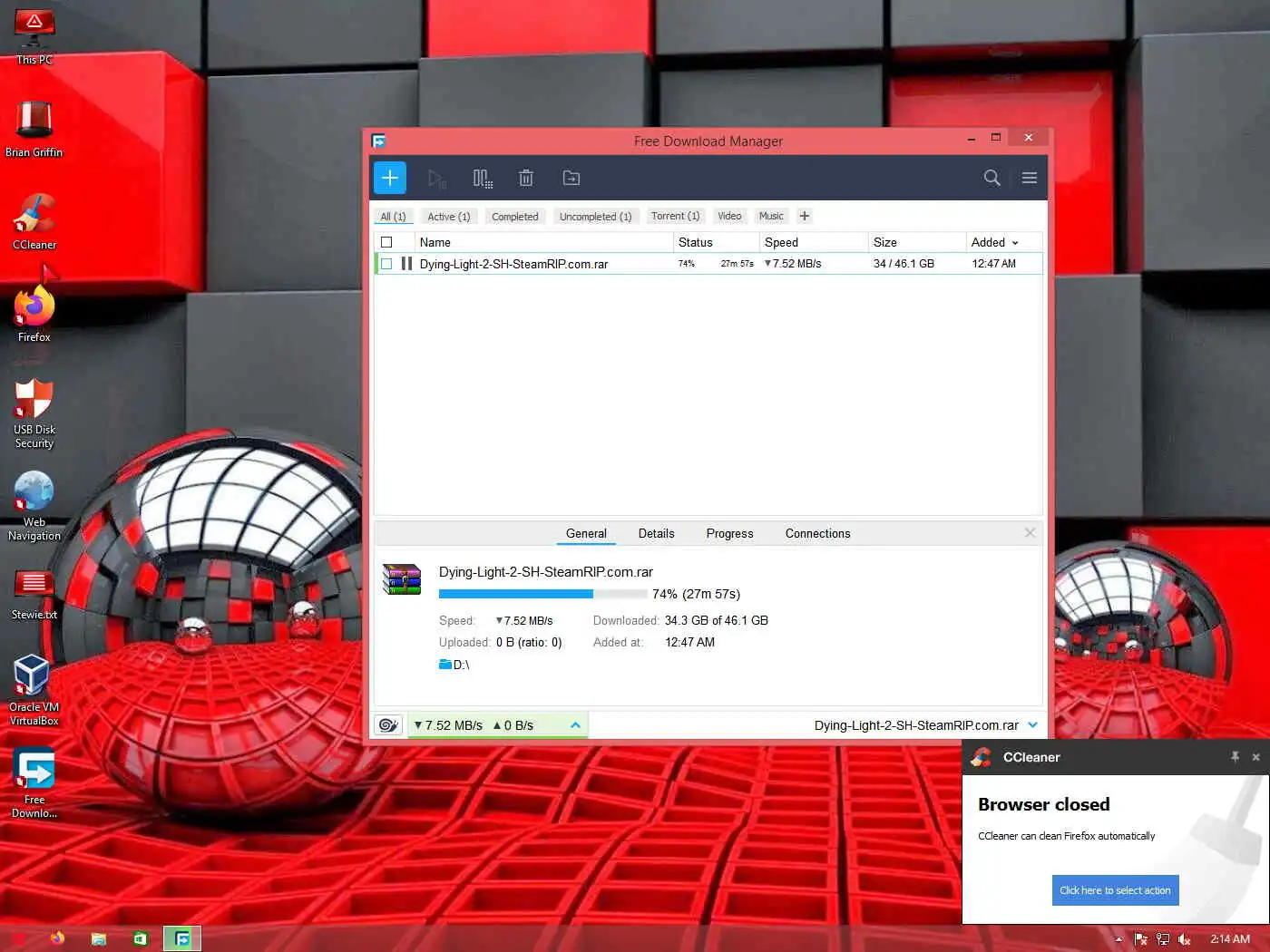Click volume icon in system tray

click(1185, 939)
